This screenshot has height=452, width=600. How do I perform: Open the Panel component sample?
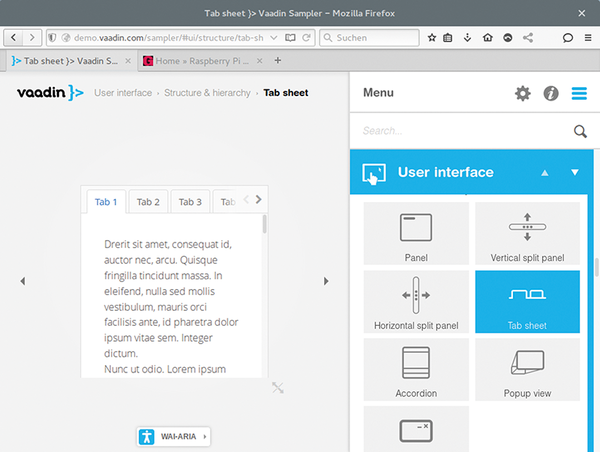416,235
